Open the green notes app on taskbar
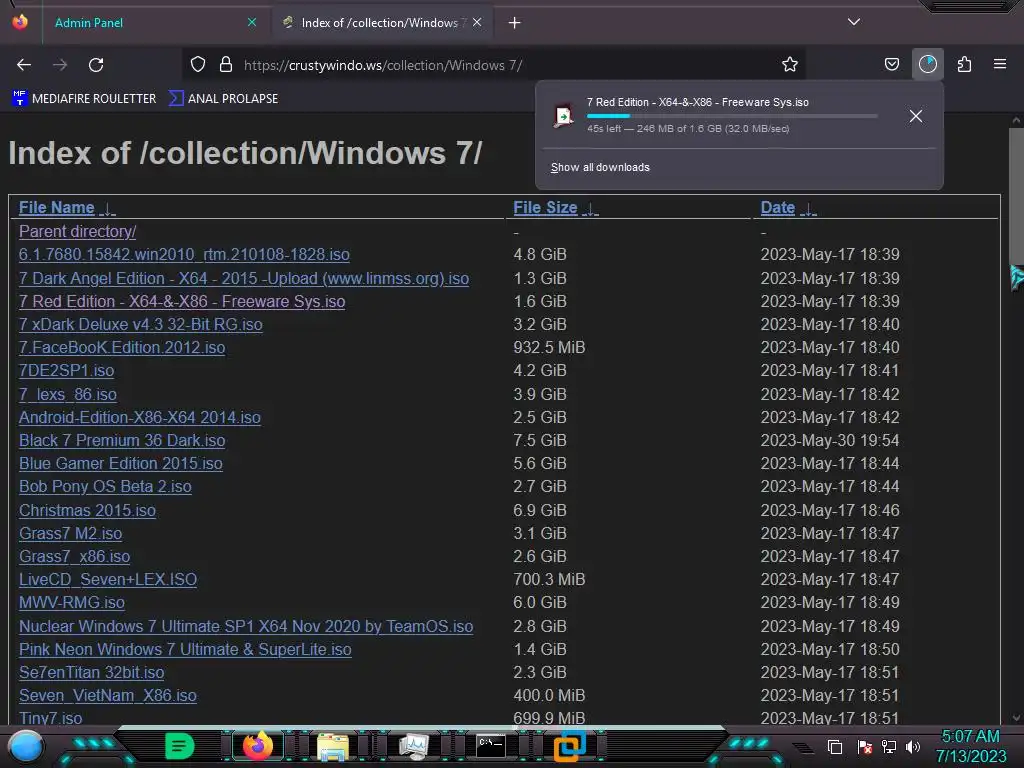The width and height of the screenshot is (1024, 768). tap(180, 746)
